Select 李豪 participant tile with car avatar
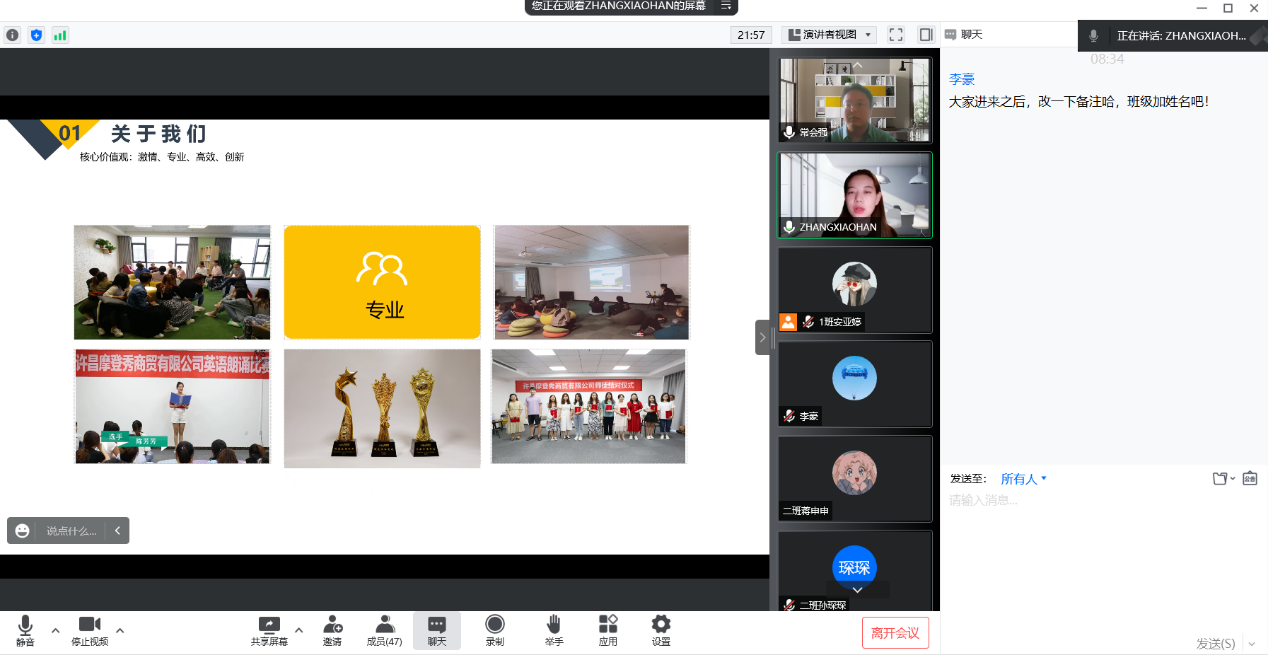Viewport: 1268px width, 655px height. click(x=855, y=384)
